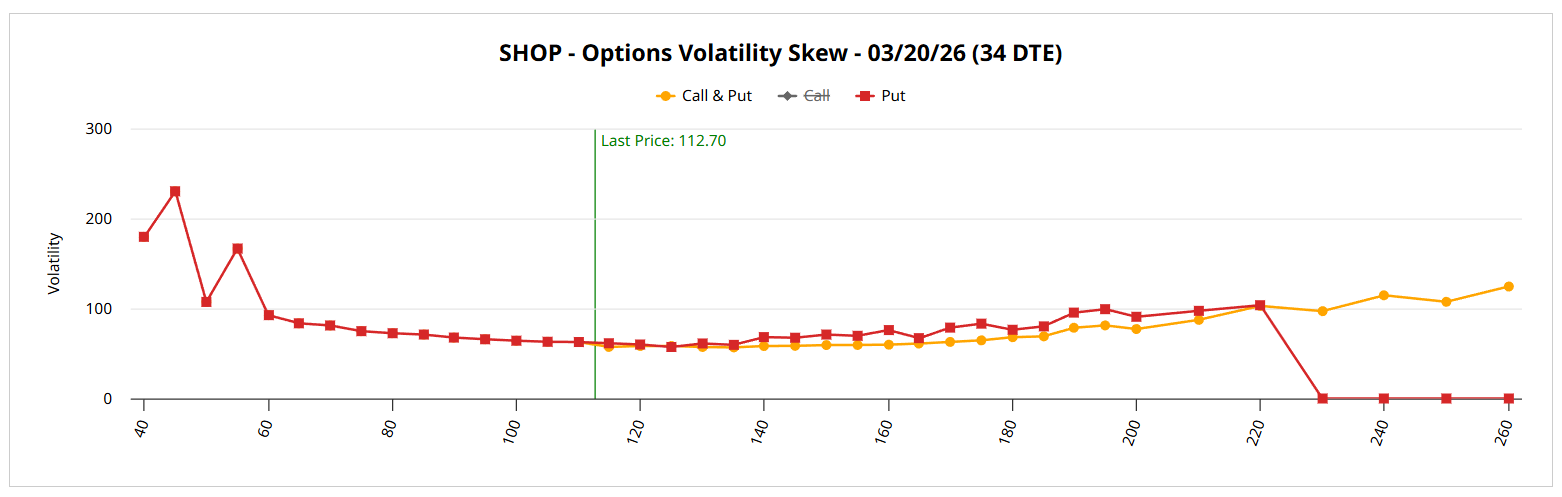
Task: Select the Call & Put point at strike 240
Action: 1384,295
